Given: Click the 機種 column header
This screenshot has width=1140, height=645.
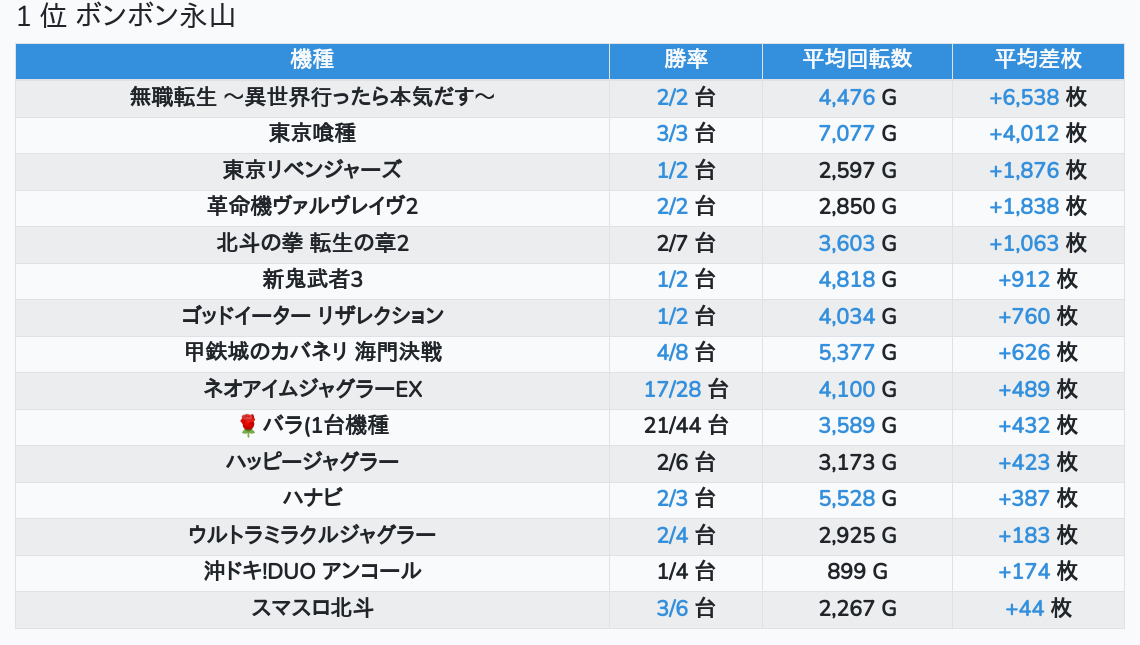Looking at the screenshot, I should coord(312,60).
